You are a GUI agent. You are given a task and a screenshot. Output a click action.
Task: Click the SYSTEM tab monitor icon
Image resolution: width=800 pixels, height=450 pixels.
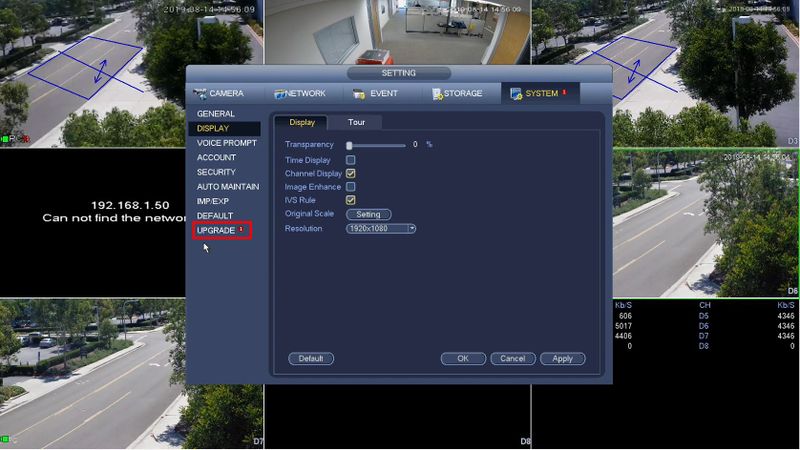click(x=516, y=94)
